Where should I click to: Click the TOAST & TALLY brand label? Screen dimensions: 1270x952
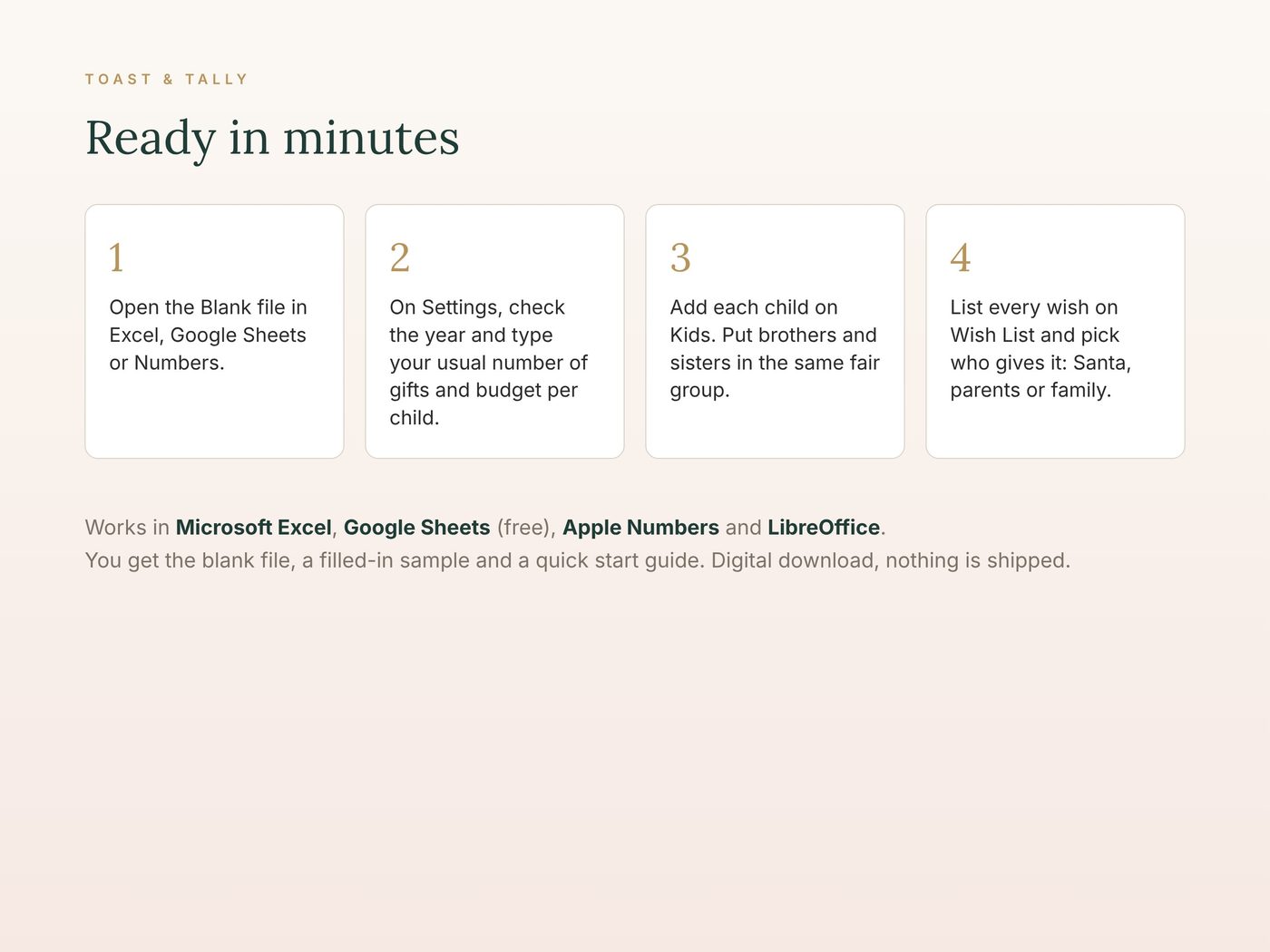point(166,80)
